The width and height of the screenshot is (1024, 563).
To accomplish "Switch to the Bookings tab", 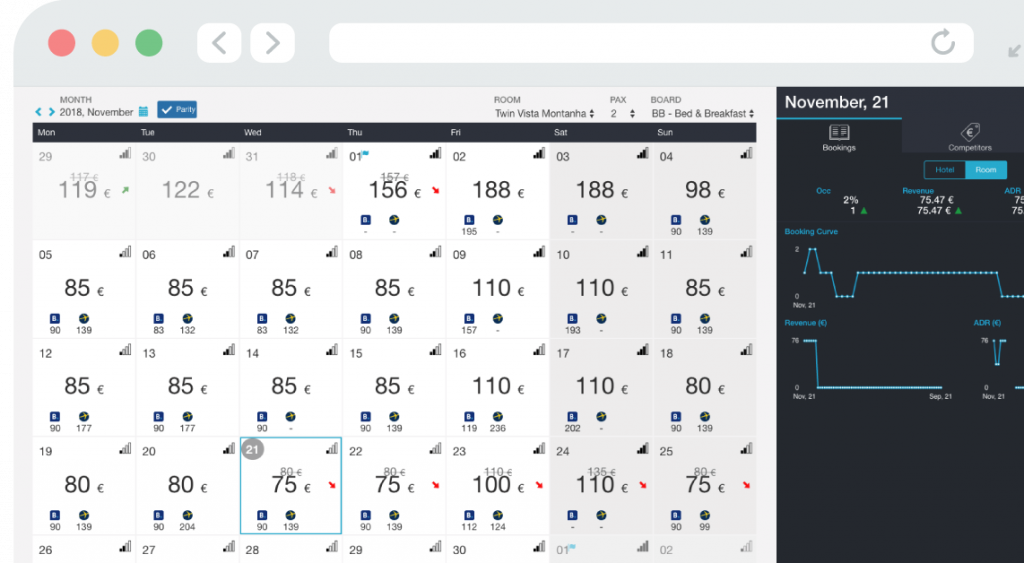I will (x=838, y=138).
